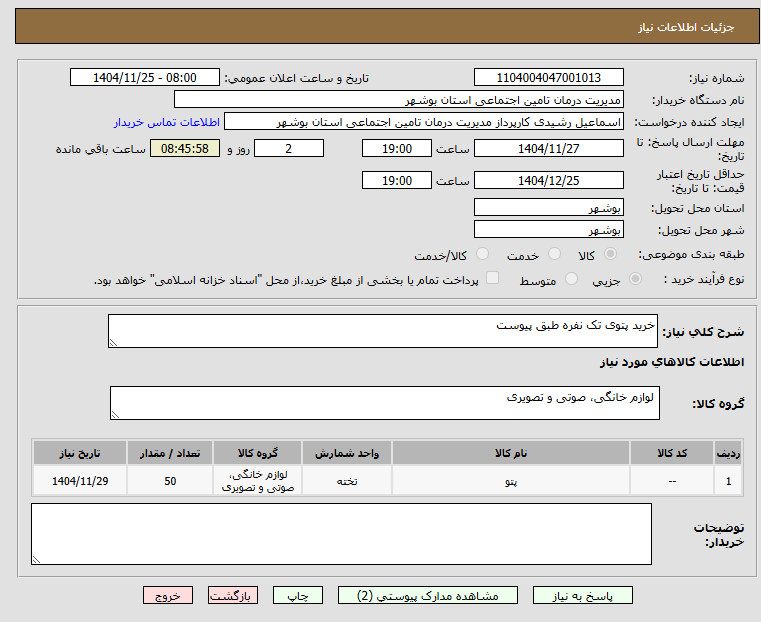
Task: Click unit cell تخته
Action: coord(347,481)
